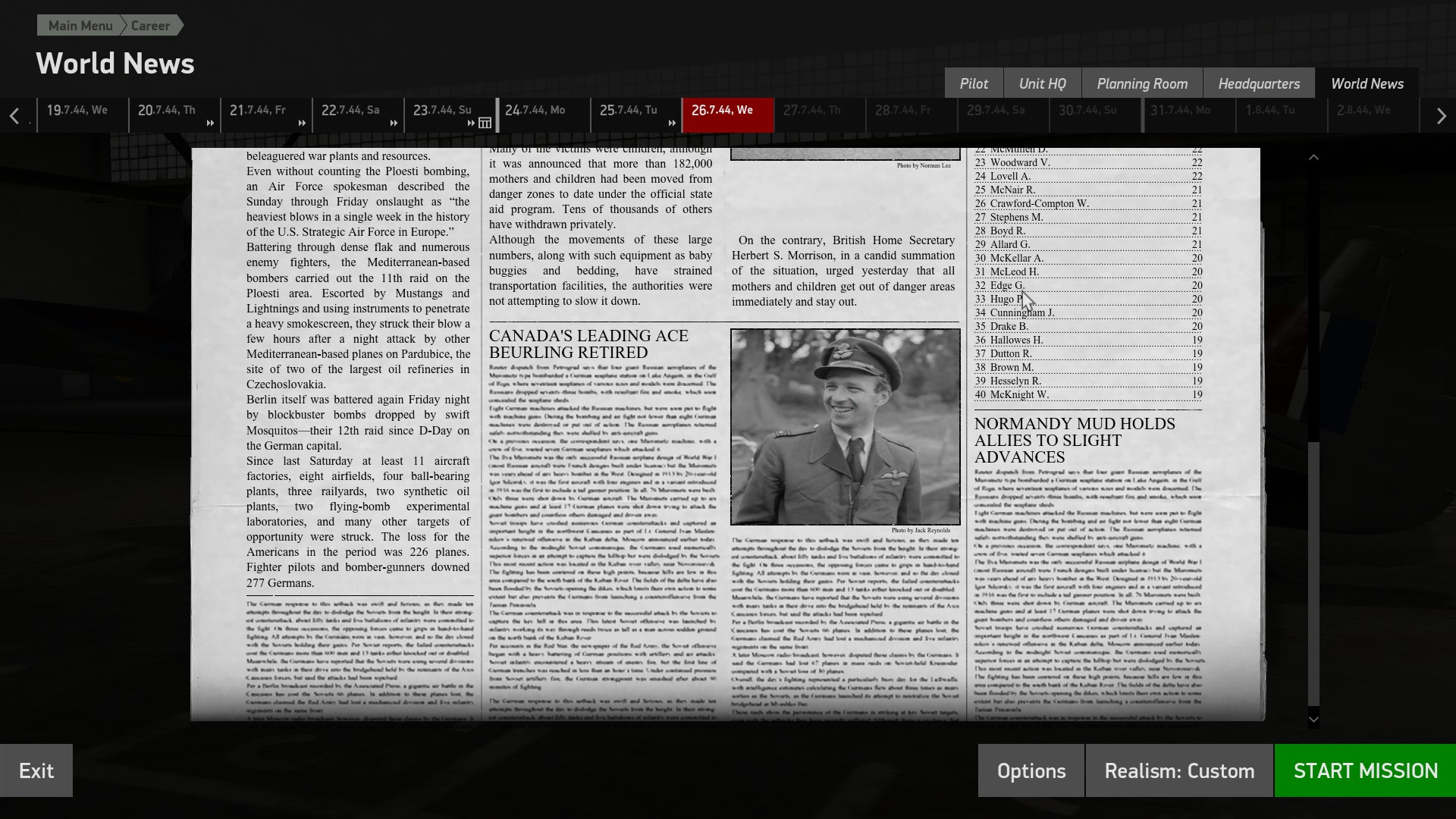Click the newspaper vertical scrollbar thumb

[x=1313, y=573]
